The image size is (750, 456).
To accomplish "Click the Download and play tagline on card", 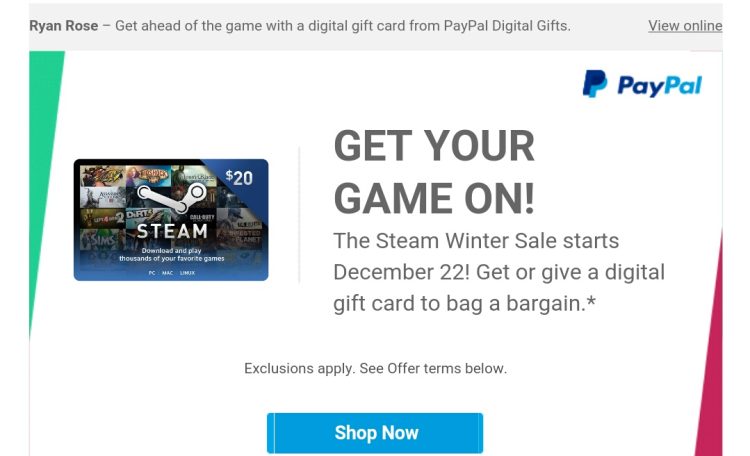I will click(x=172, y=255).
